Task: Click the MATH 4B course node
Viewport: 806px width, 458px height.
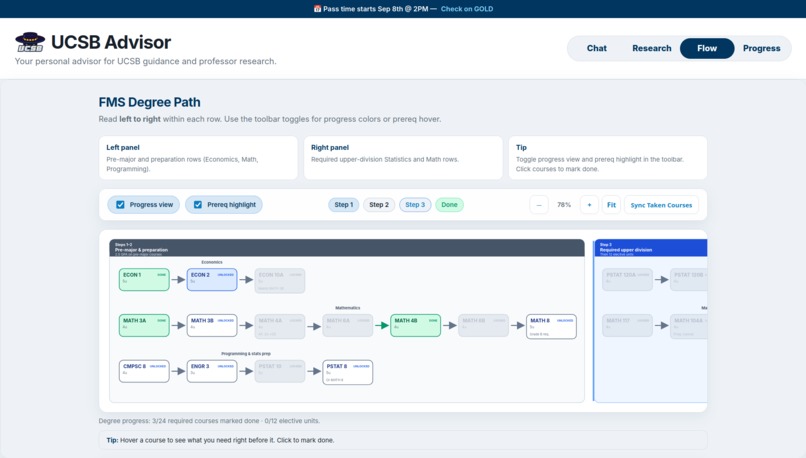Action: point(415,325)
